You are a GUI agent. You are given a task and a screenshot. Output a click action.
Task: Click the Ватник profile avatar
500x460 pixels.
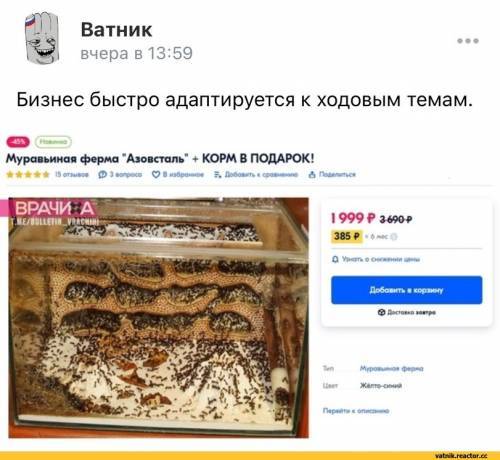coord(42,38)
